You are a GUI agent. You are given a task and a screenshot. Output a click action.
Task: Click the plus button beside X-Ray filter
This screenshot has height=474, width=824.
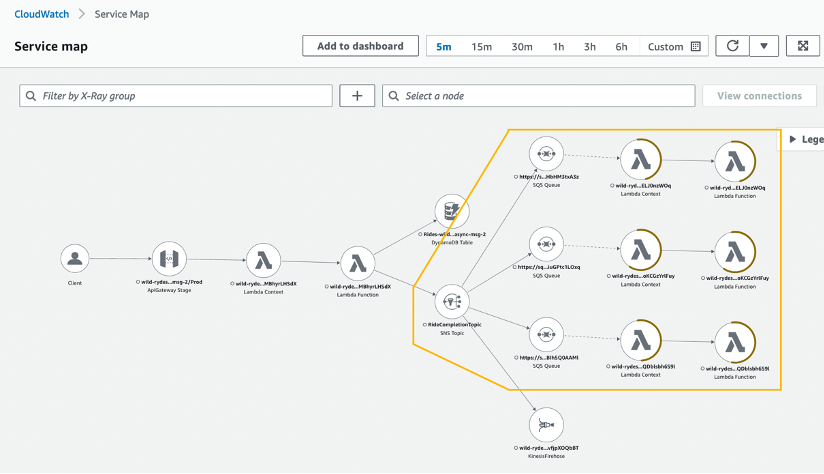(x=357, y=96)
